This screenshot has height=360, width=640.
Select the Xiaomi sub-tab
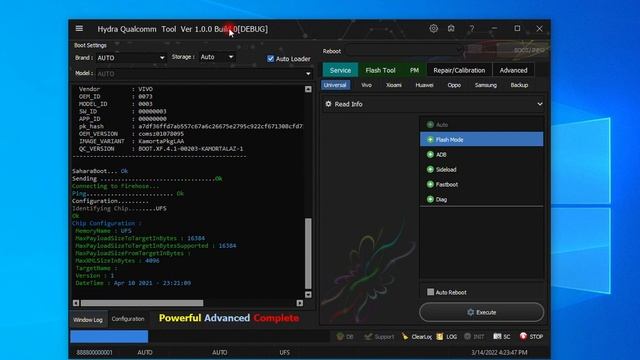(394, 85)
